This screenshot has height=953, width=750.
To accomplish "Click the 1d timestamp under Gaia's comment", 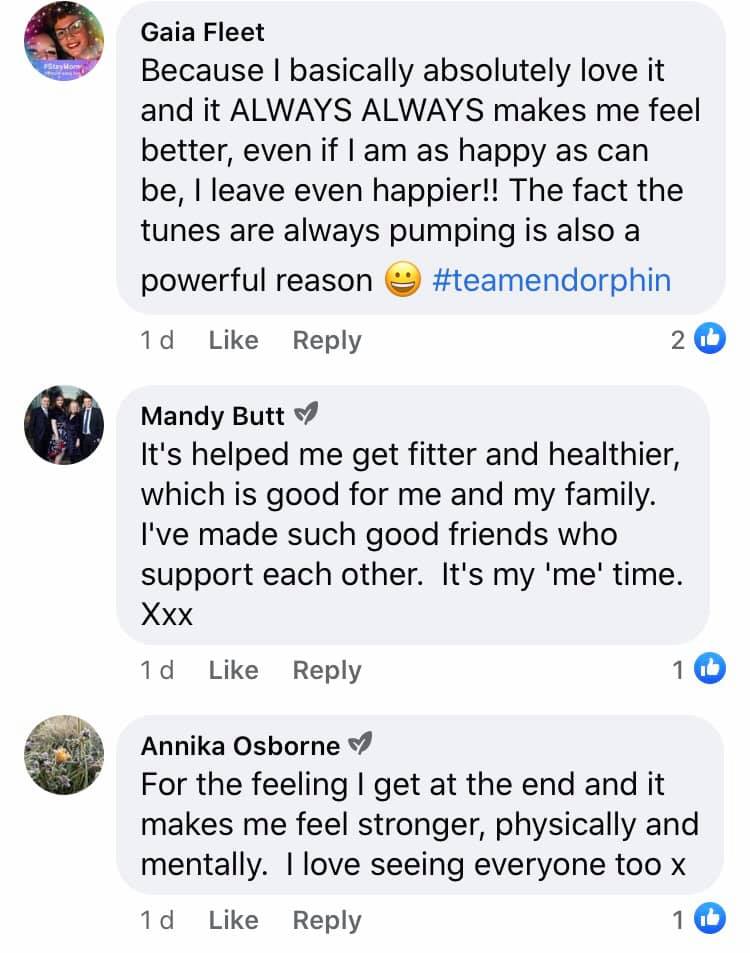I will tap(157, 340).
